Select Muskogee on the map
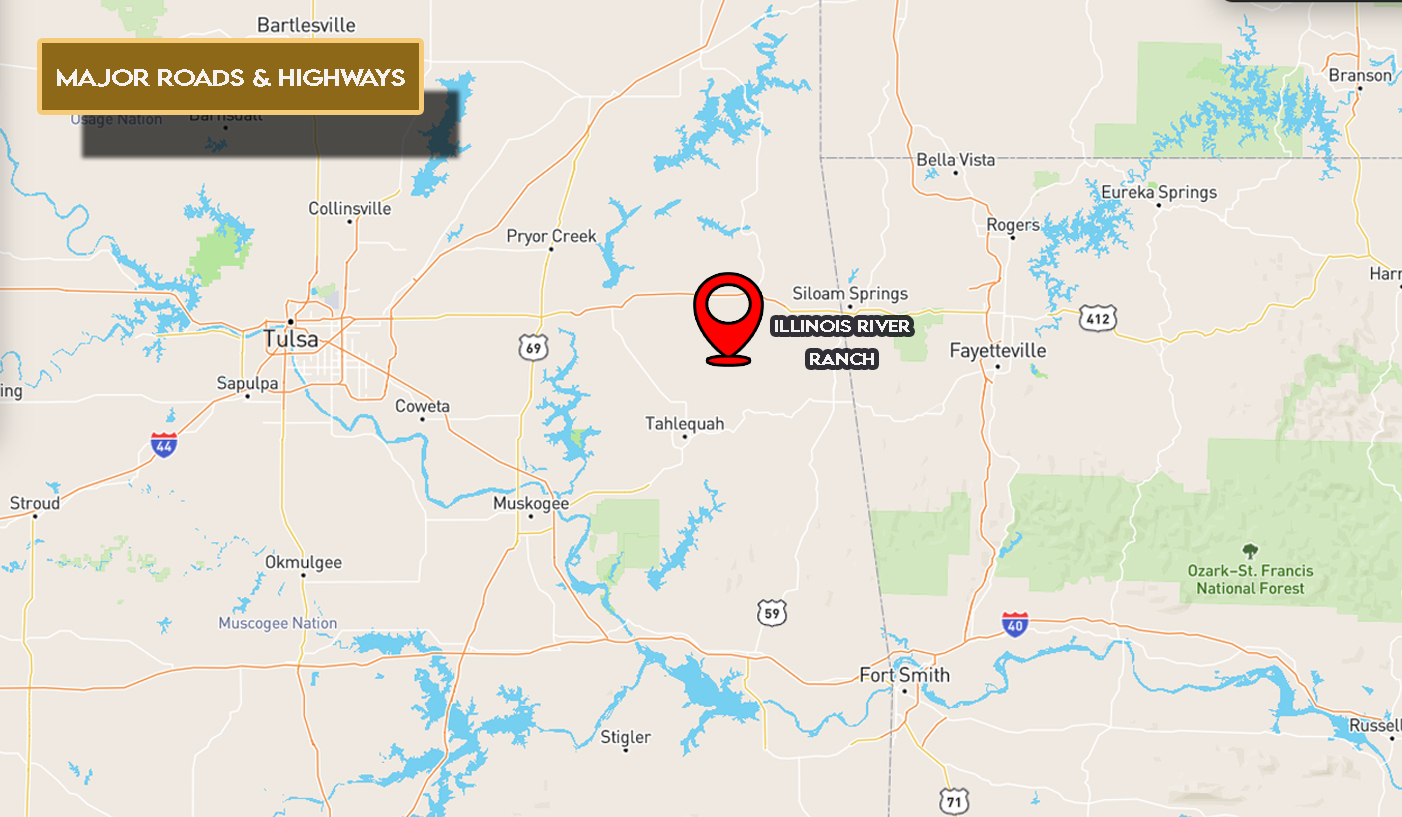The image size is (1402, 817). [531, 503]
